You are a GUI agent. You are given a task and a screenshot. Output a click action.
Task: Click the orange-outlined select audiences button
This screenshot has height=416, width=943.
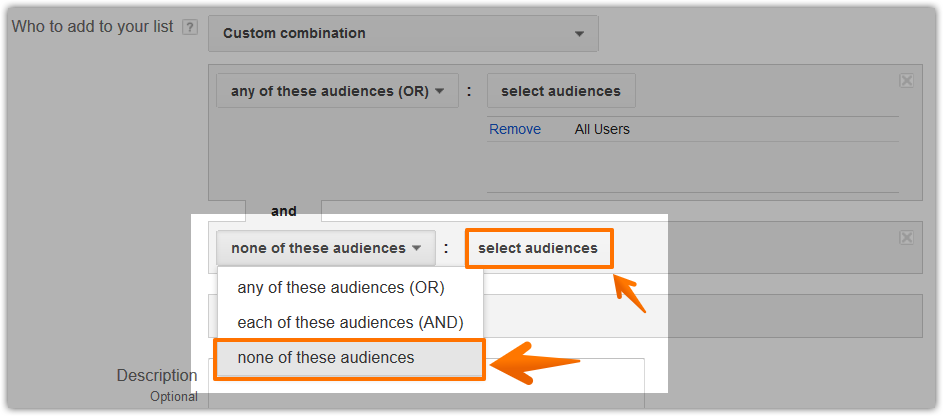pos(539,248)
